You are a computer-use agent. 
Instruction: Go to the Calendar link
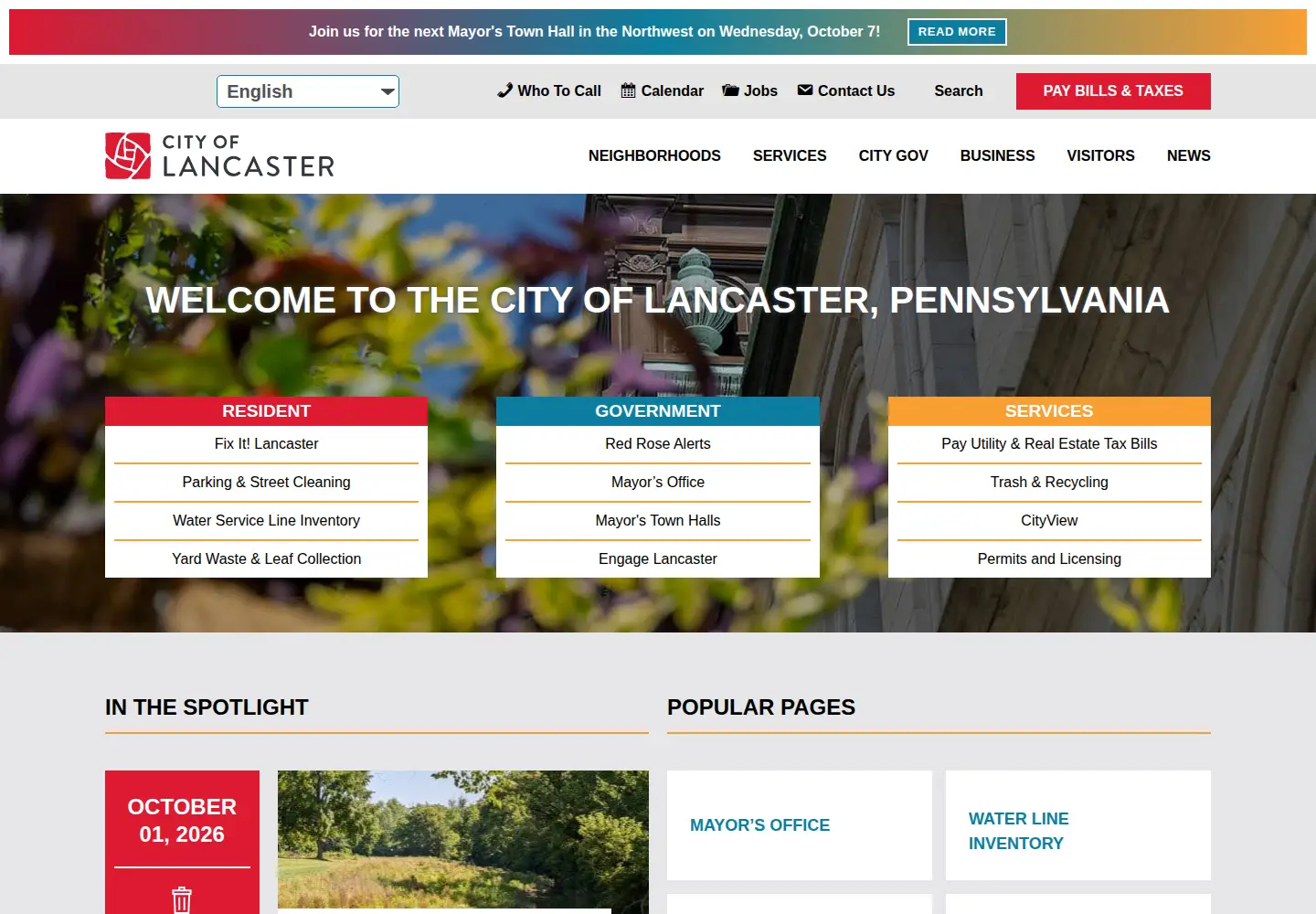(x=673, y=90)
